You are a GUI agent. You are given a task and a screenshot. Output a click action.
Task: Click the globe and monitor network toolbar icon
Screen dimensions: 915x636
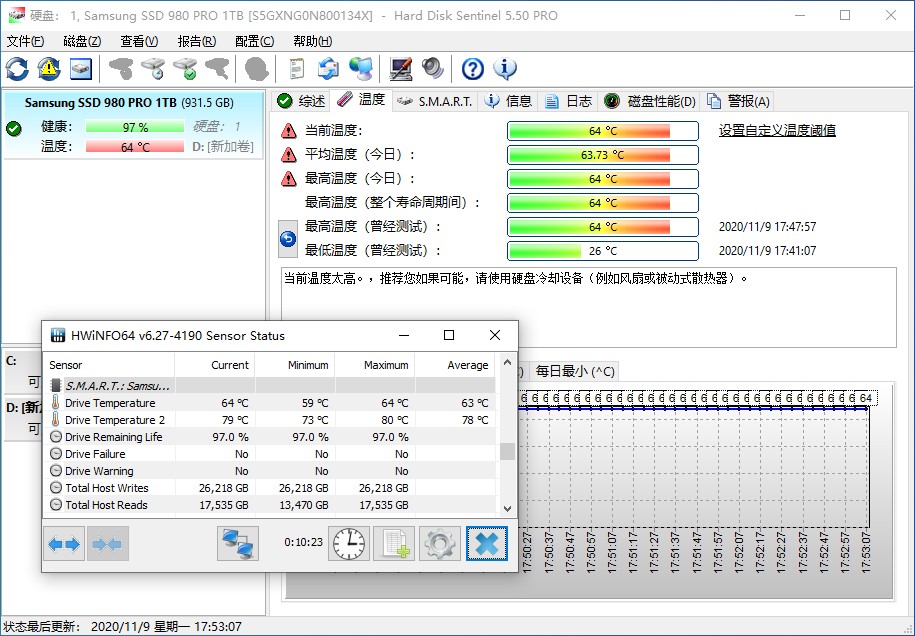(x=361, y=69)
